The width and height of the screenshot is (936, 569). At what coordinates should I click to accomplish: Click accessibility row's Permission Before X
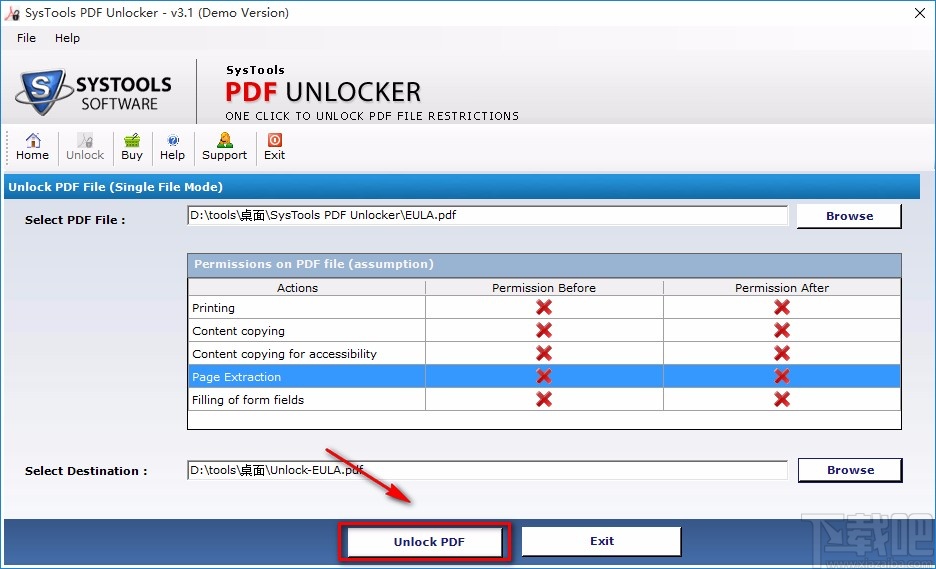[544, 353]
